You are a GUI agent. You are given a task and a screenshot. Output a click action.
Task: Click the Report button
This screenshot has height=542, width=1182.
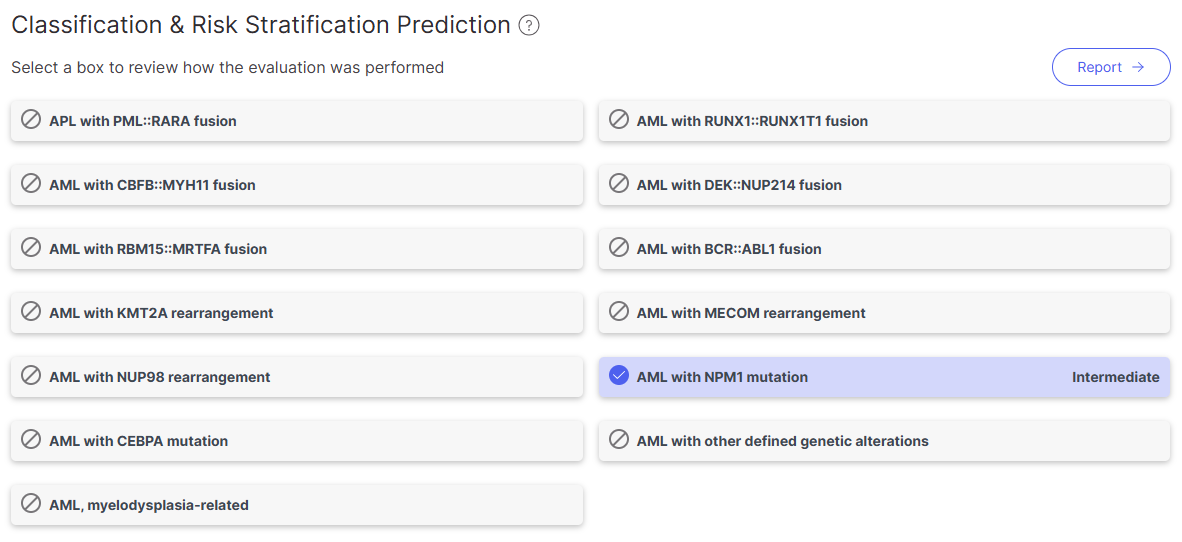[x=1110, y=67]
